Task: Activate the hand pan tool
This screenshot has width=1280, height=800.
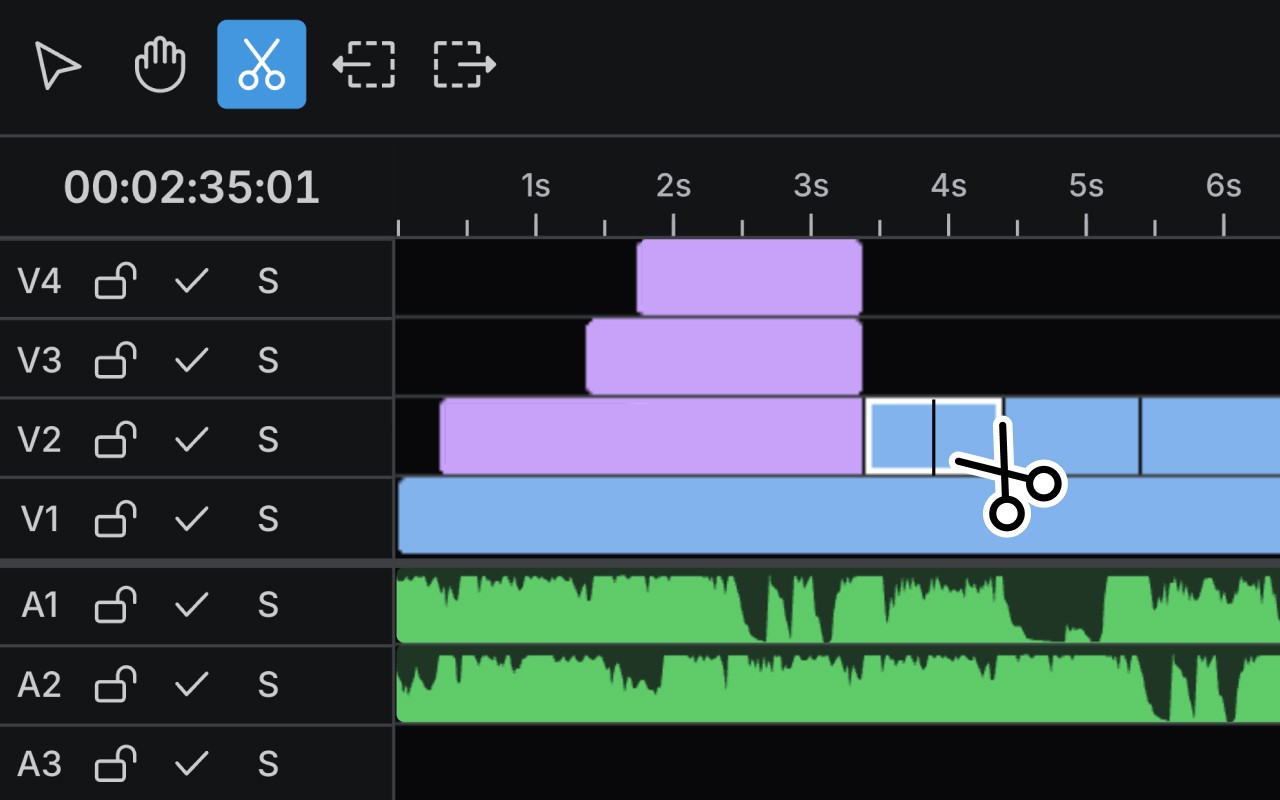Action: point(160,66)
